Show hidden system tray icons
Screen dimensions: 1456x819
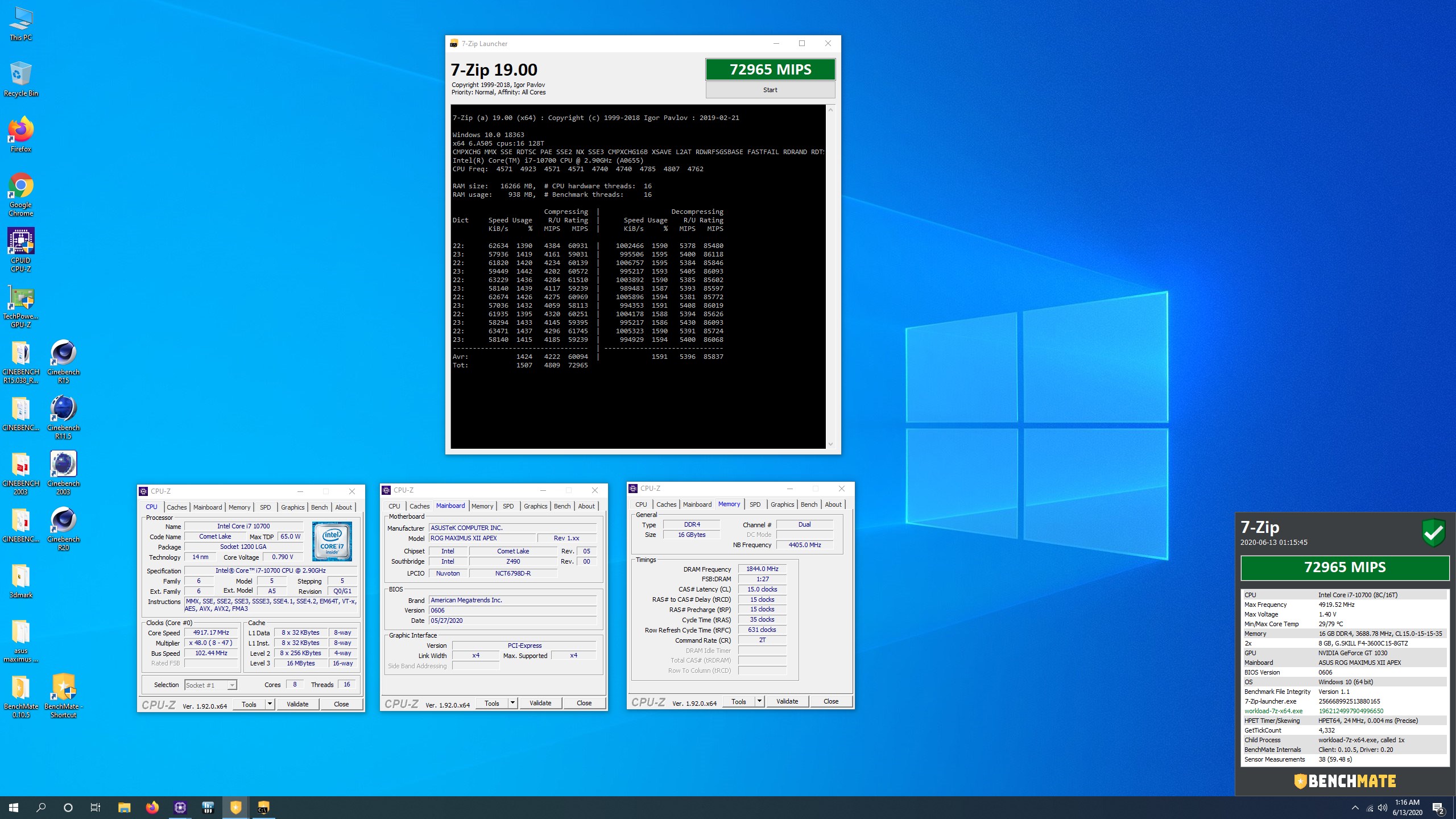pyautogui.click(x=1355, y=808)
